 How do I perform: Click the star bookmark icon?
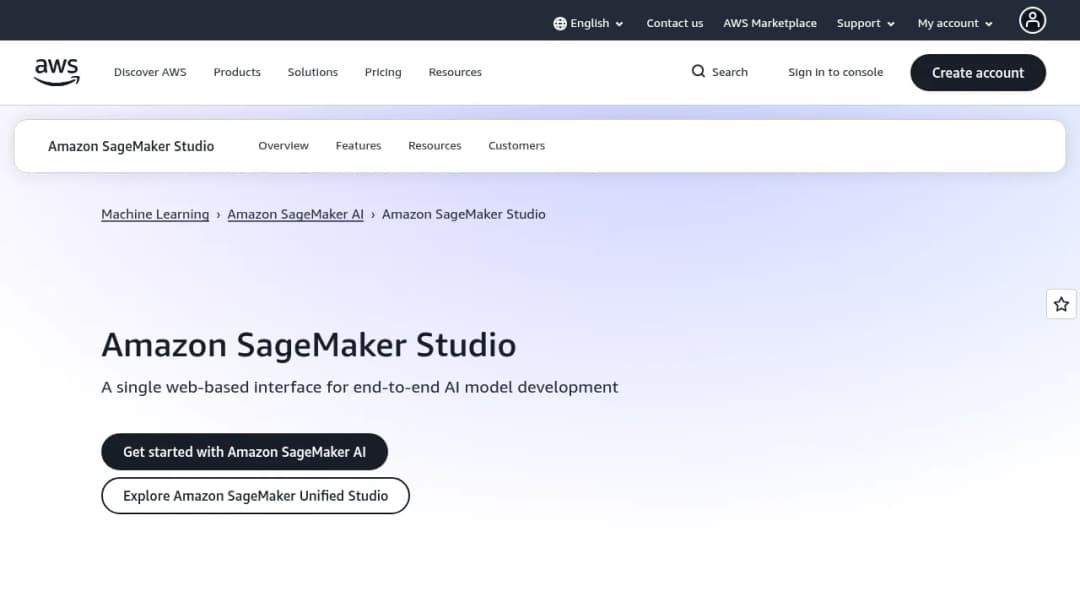point(1061,304)
